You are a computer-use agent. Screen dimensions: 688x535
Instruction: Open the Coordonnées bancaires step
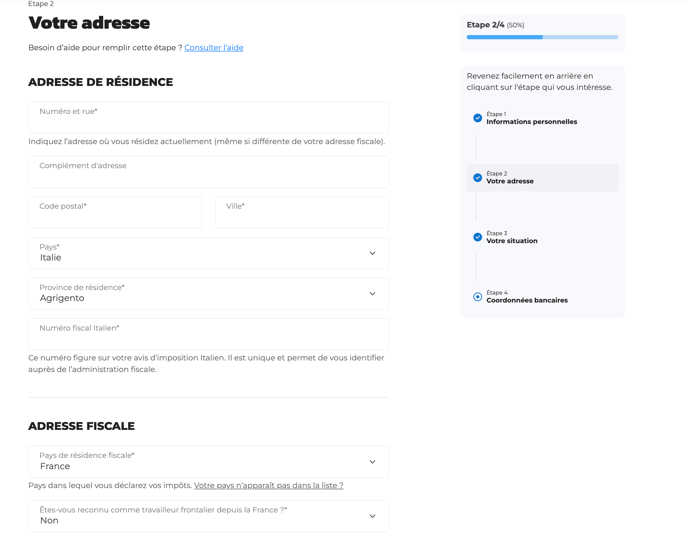pos(526,300)
